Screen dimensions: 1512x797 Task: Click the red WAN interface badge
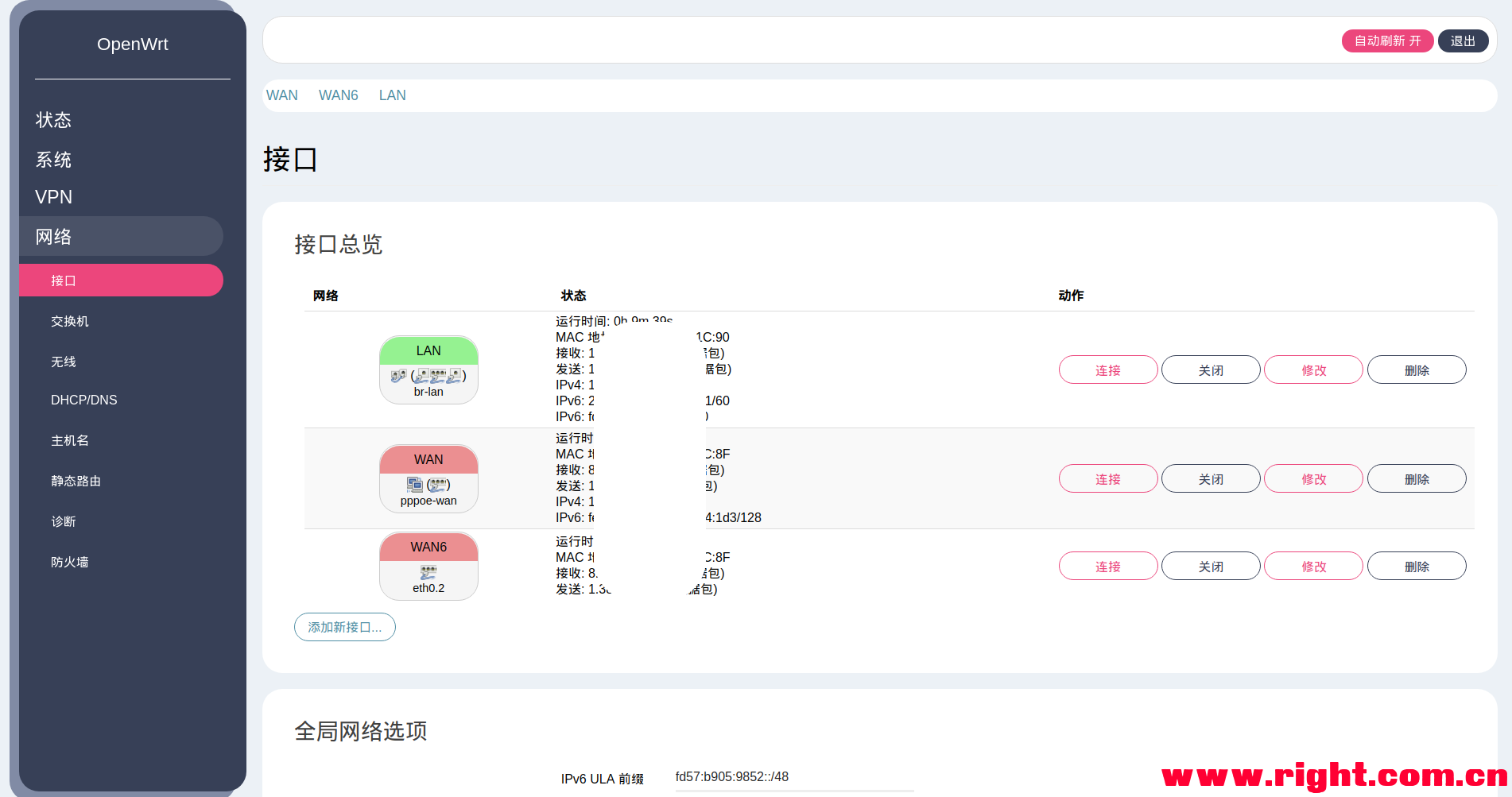(x=428, y=459)
